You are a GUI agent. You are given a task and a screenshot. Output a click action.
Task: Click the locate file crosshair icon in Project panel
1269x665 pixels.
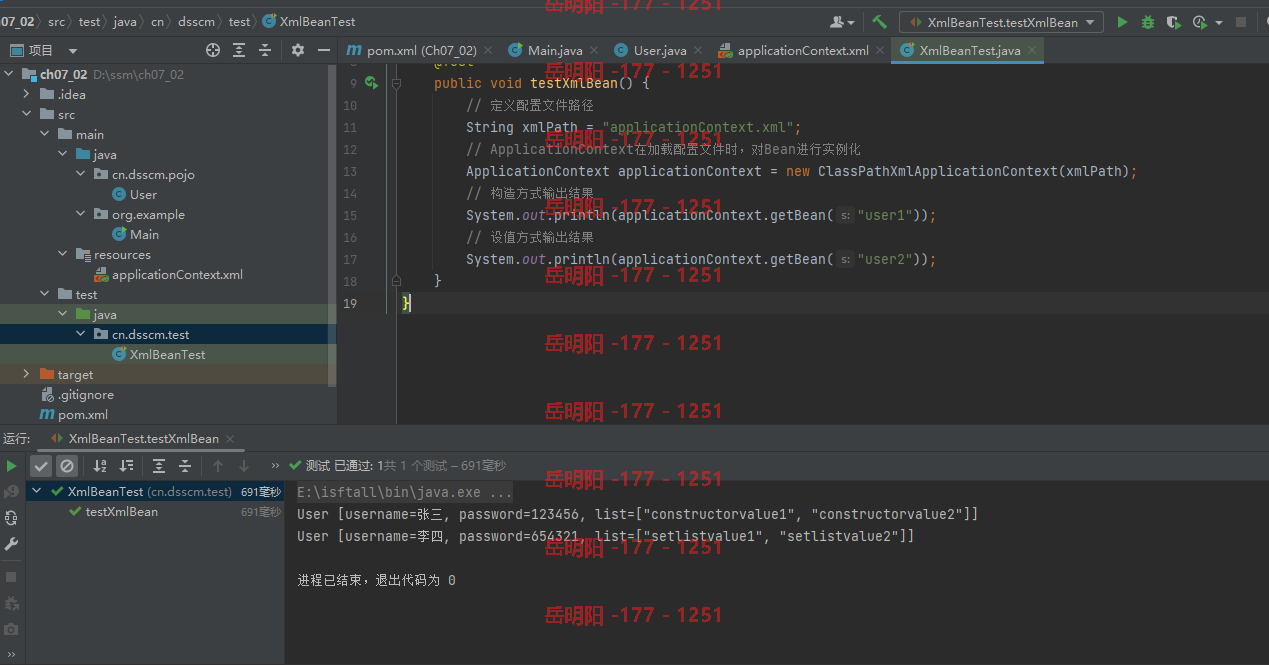coord(213,50)
